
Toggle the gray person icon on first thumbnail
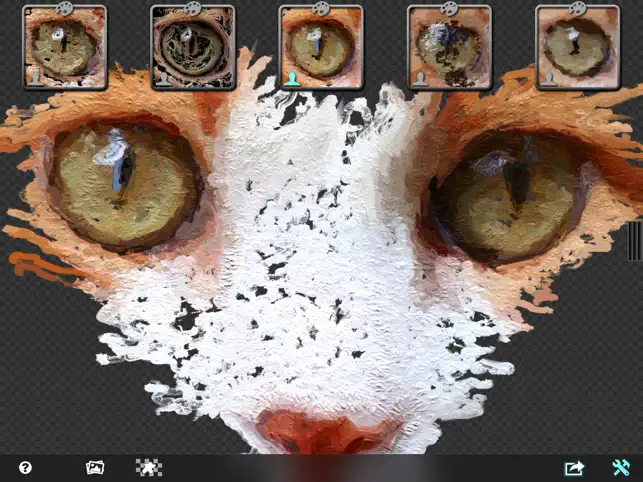35,79
